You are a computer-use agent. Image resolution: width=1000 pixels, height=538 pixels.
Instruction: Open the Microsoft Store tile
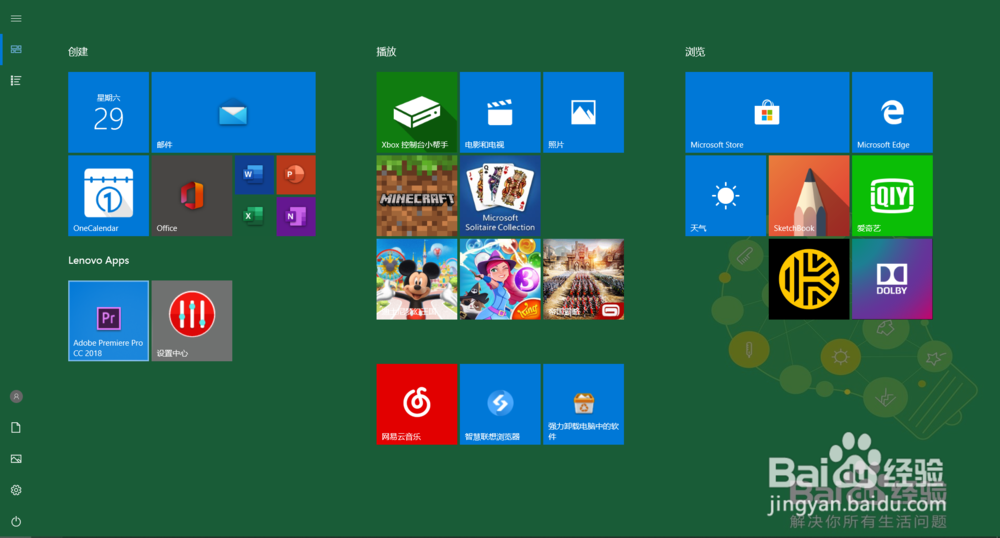pyautogui.click(x=767, y=112)
